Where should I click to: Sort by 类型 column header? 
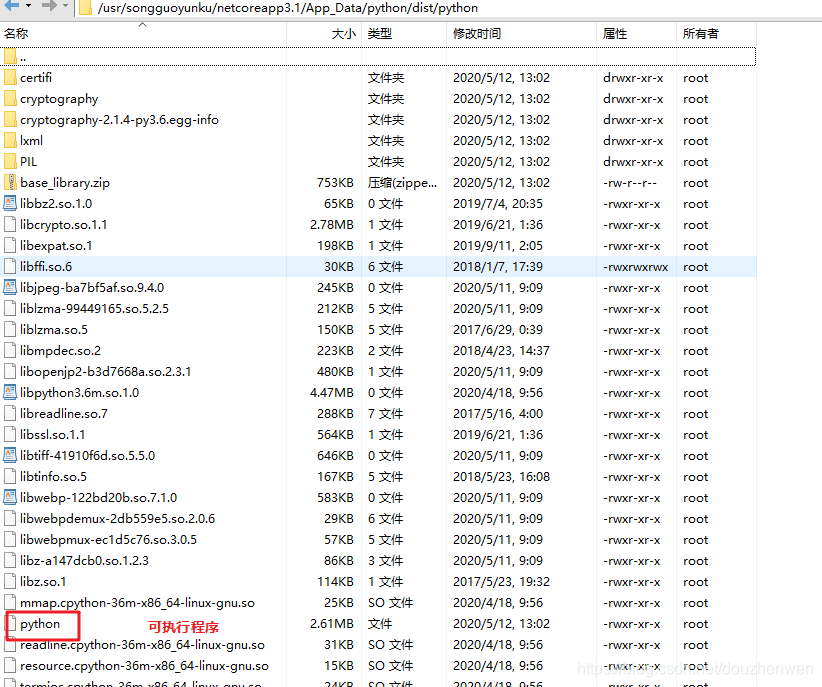[404, 34]
